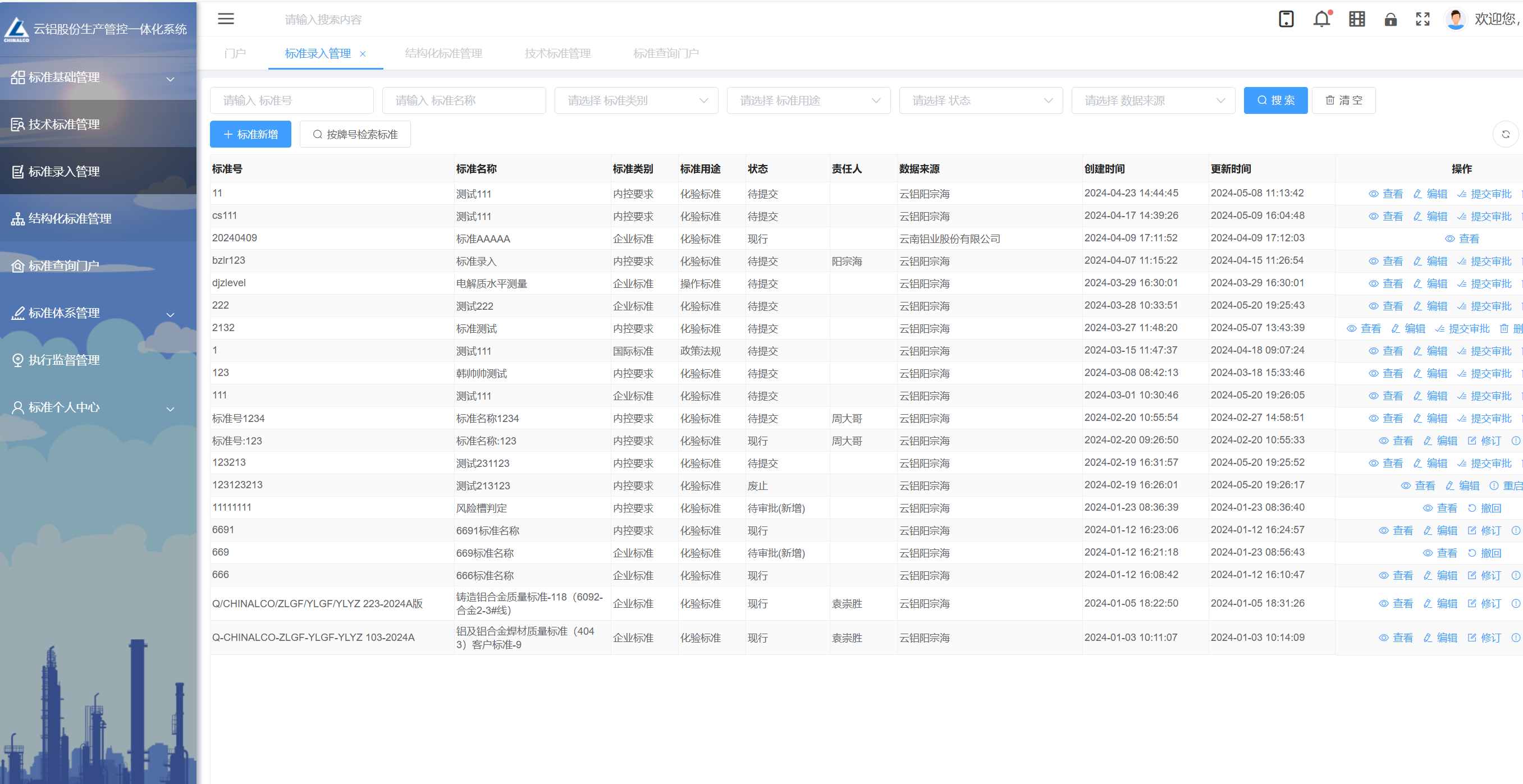Edit the row for standard cs111
Screen dimensions: 1523x784
(x=1430, y=217)
